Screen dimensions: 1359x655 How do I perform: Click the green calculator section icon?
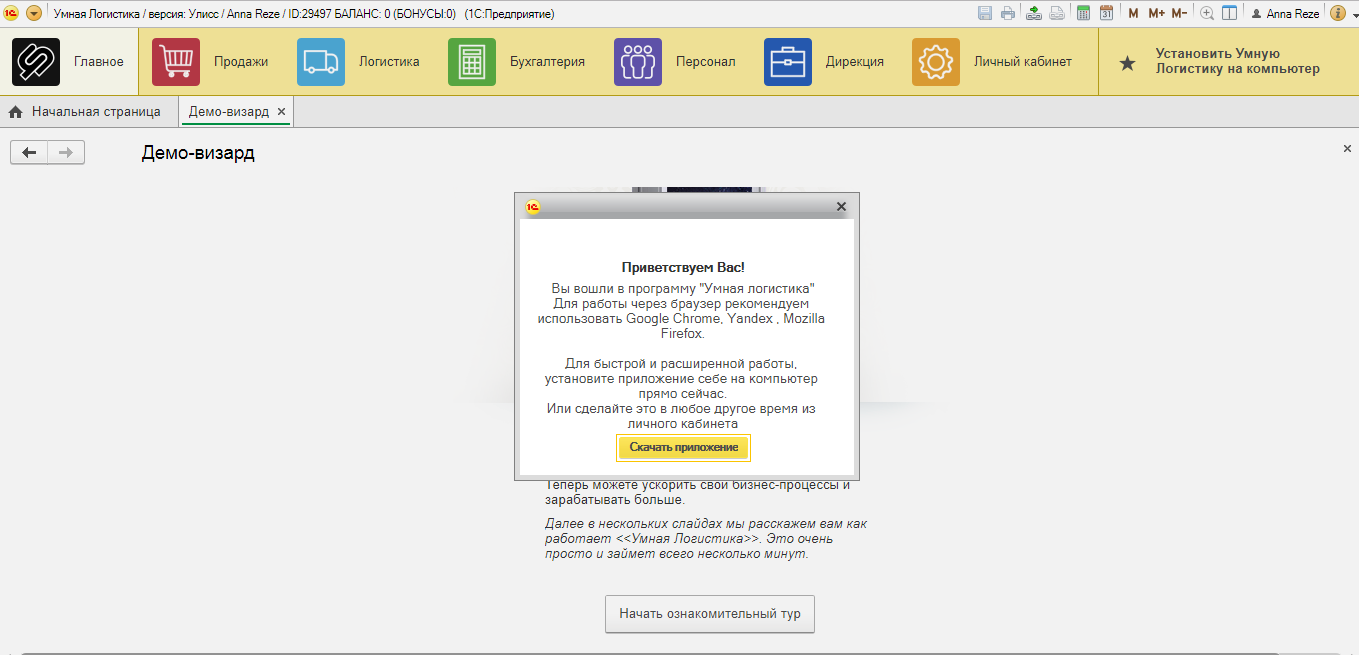point(472,62)
